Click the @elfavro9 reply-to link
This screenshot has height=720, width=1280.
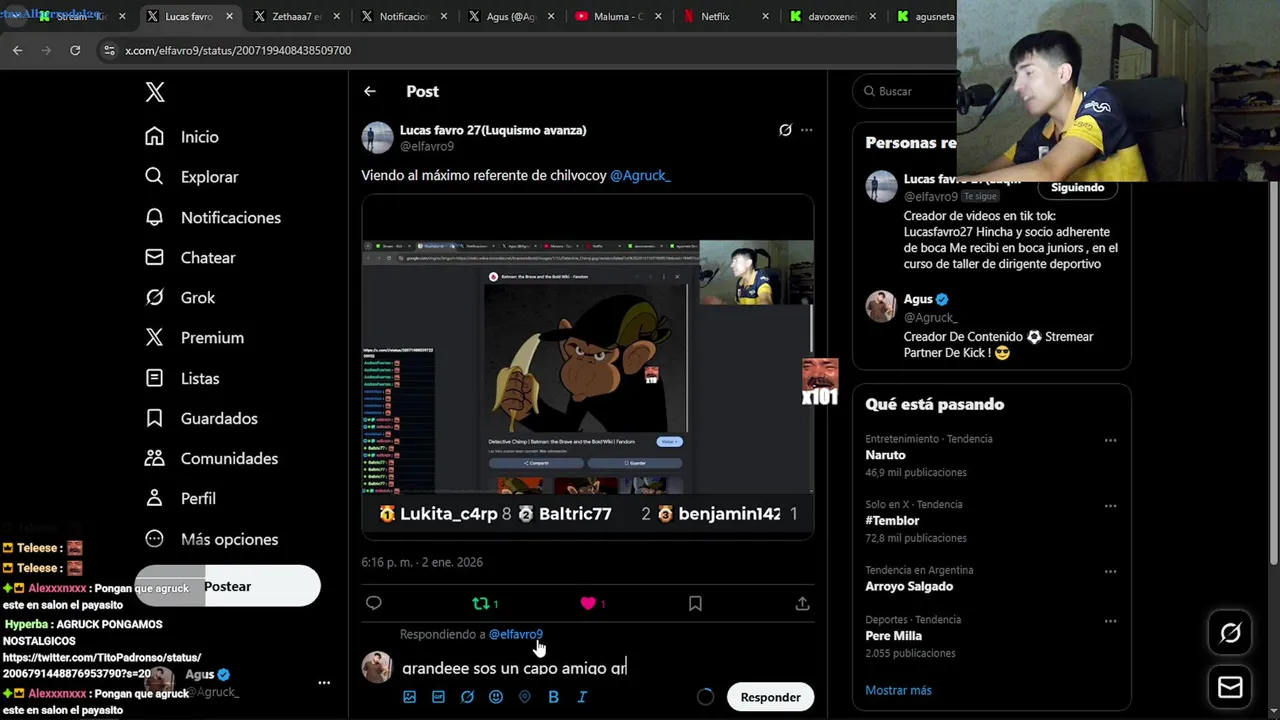(516, 634)
